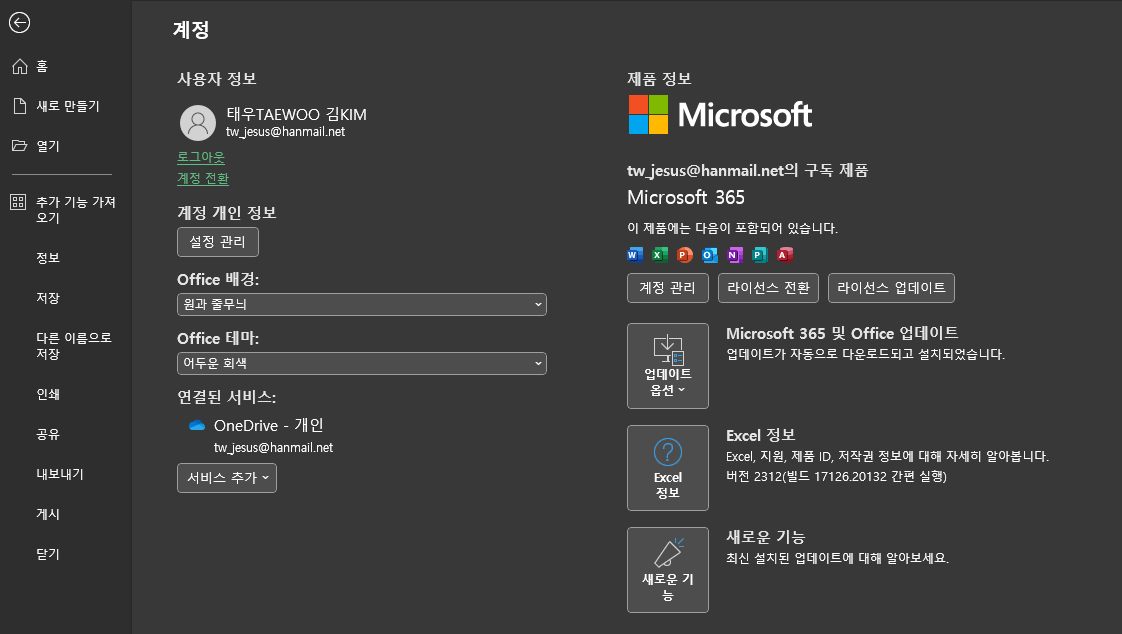Click the add-ins grid icon
The height and width of the screenshot is (634, 1122).
coord(19,202)
